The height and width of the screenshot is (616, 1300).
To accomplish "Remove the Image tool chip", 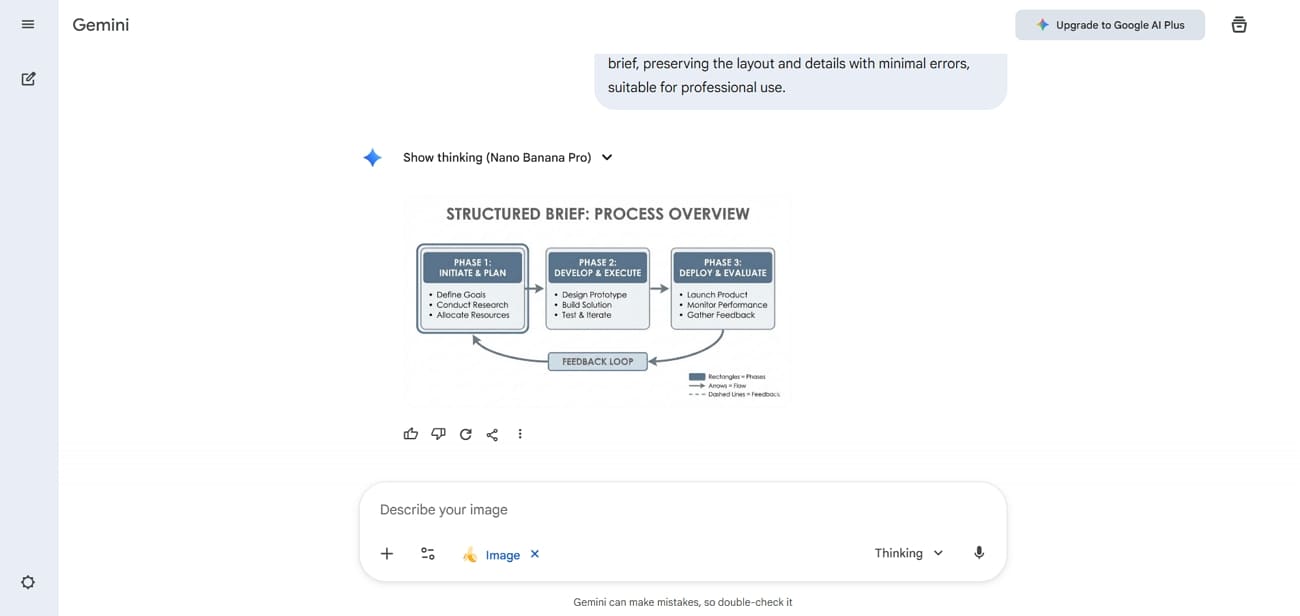I will click(535, 554).
